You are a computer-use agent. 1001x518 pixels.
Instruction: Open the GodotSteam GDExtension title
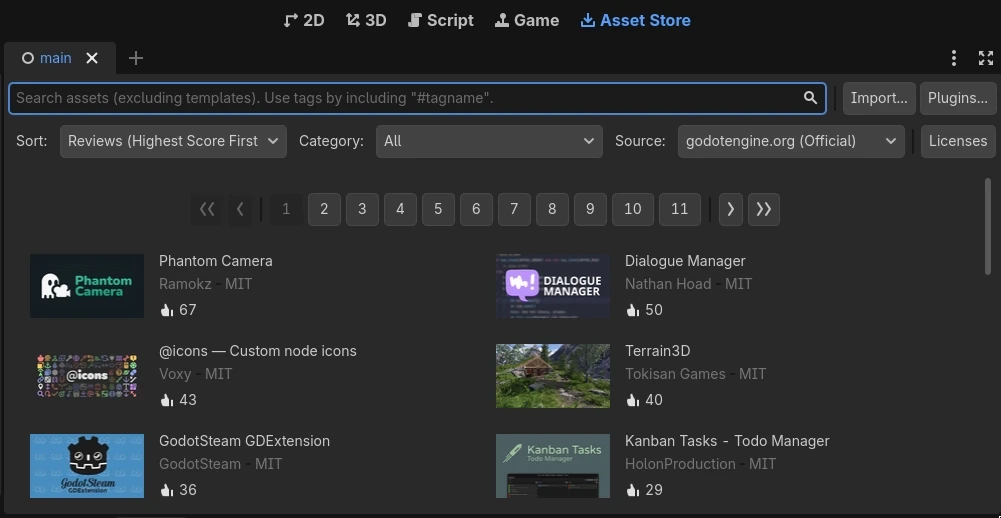pos(245,441)
